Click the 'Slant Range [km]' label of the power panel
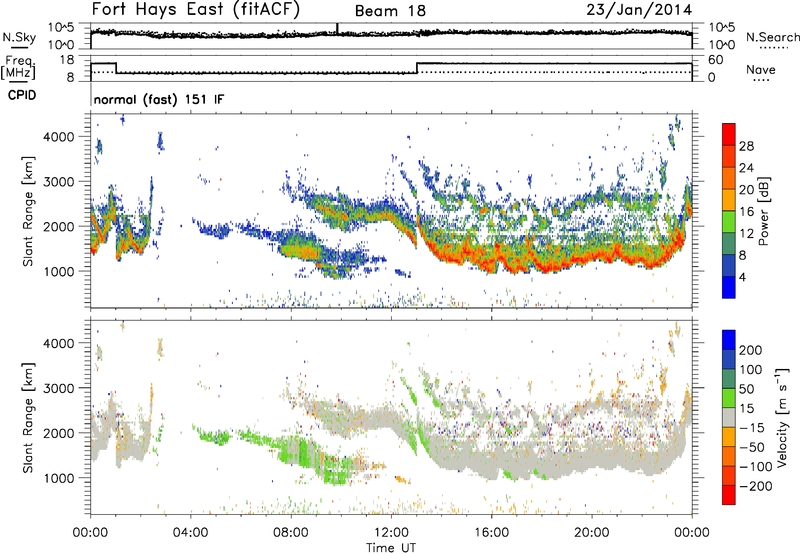This screenshot has height=554, width=800. click(x=28, y=211)
